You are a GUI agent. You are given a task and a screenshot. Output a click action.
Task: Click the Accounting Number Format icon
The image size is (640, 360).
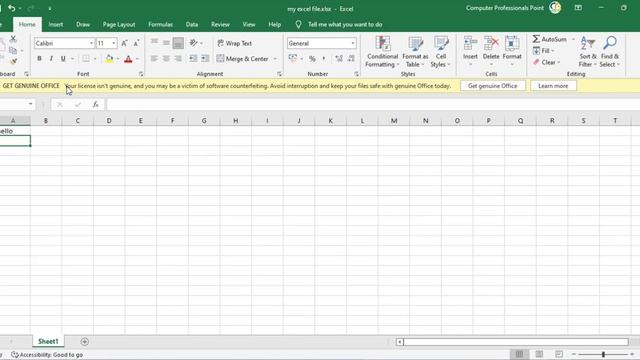coord(293,59)
